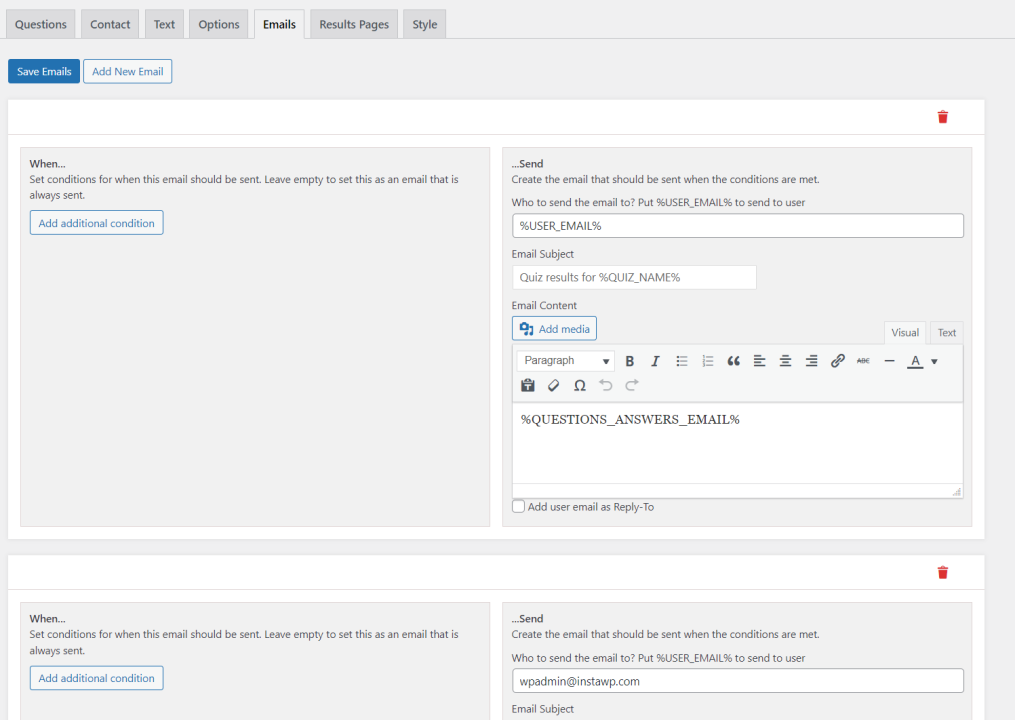Open the Paragraph style dropdown
The height and width of the screenshot is (720, 1015).
click(564, 361)
